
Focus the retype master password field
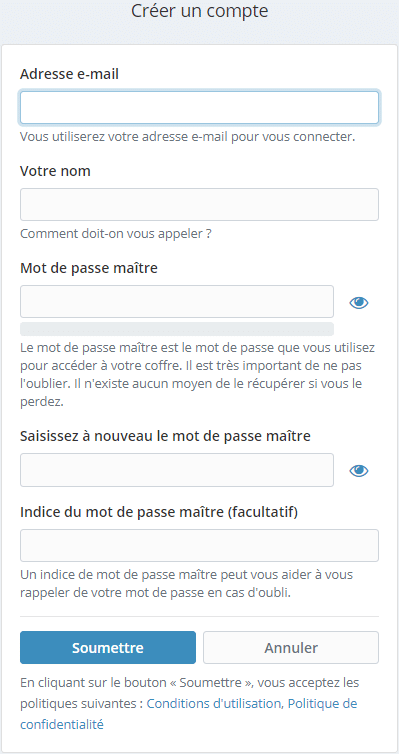coord(177,470)
